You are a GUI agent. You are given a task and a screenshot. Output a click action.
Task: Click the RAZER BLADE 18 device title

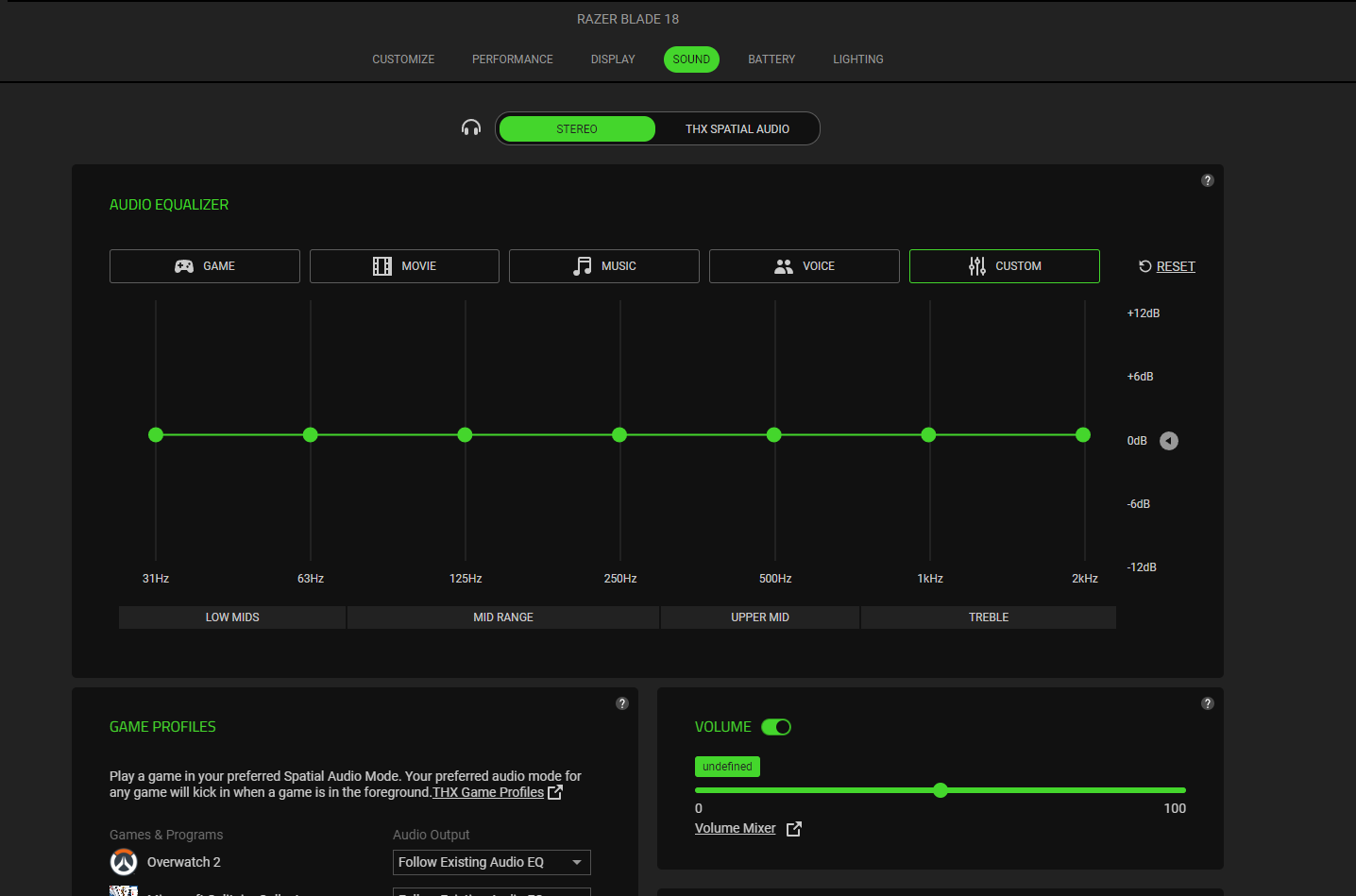[628, 19]
